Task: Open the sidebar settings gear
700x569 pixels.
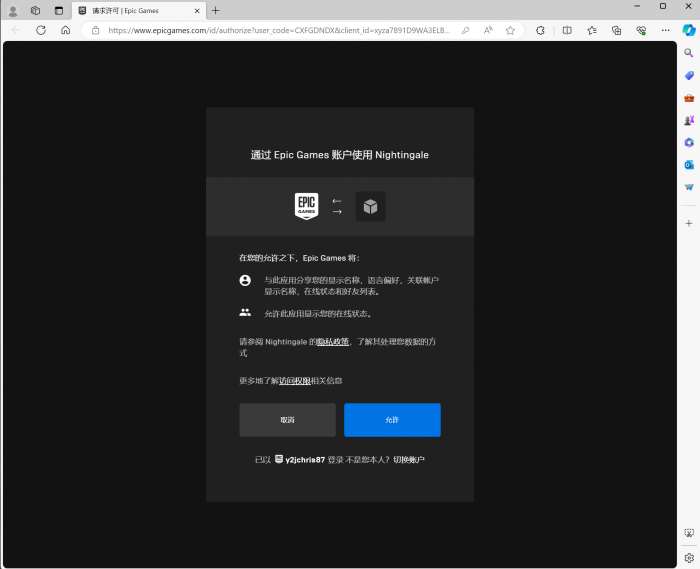Action: coord(689,557)
